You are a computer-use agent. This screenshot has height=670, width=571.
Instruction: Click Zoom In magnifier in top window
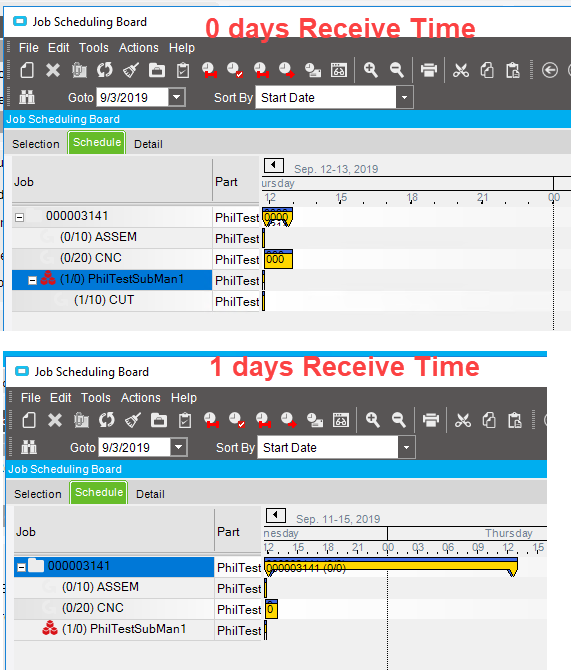point(371,70)
